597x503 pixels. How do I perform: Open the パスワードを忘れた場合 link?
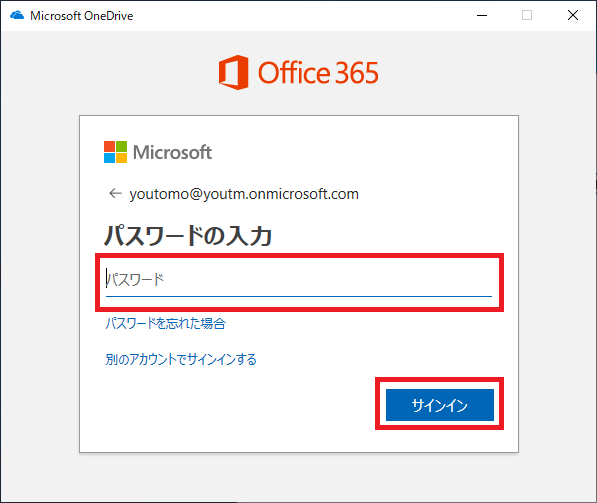pos(166,324)
